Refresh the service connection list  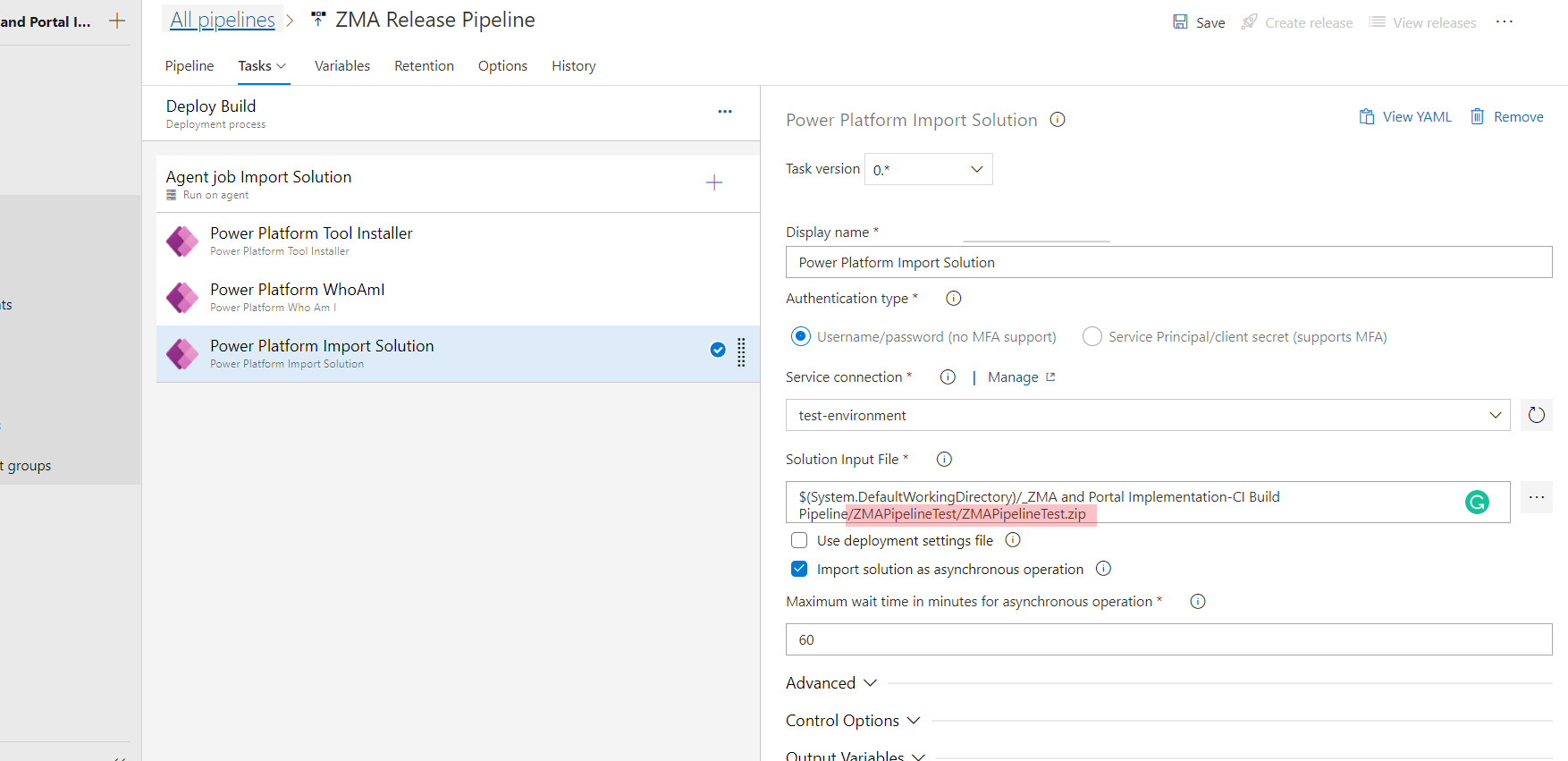pos(1536,415)
